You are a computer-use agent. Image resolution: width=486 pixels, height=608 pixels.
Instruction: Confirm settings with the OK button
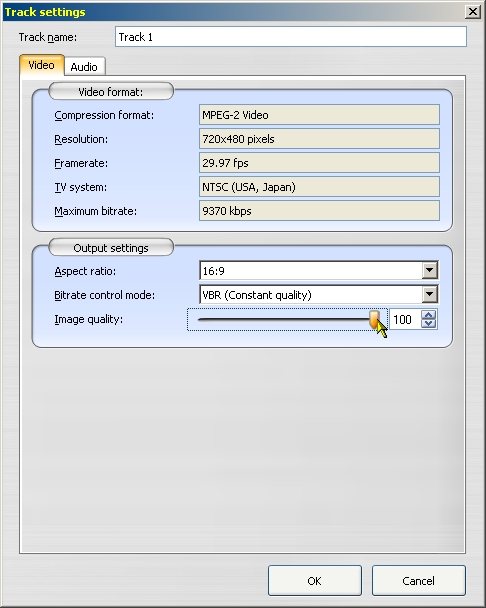315,580
